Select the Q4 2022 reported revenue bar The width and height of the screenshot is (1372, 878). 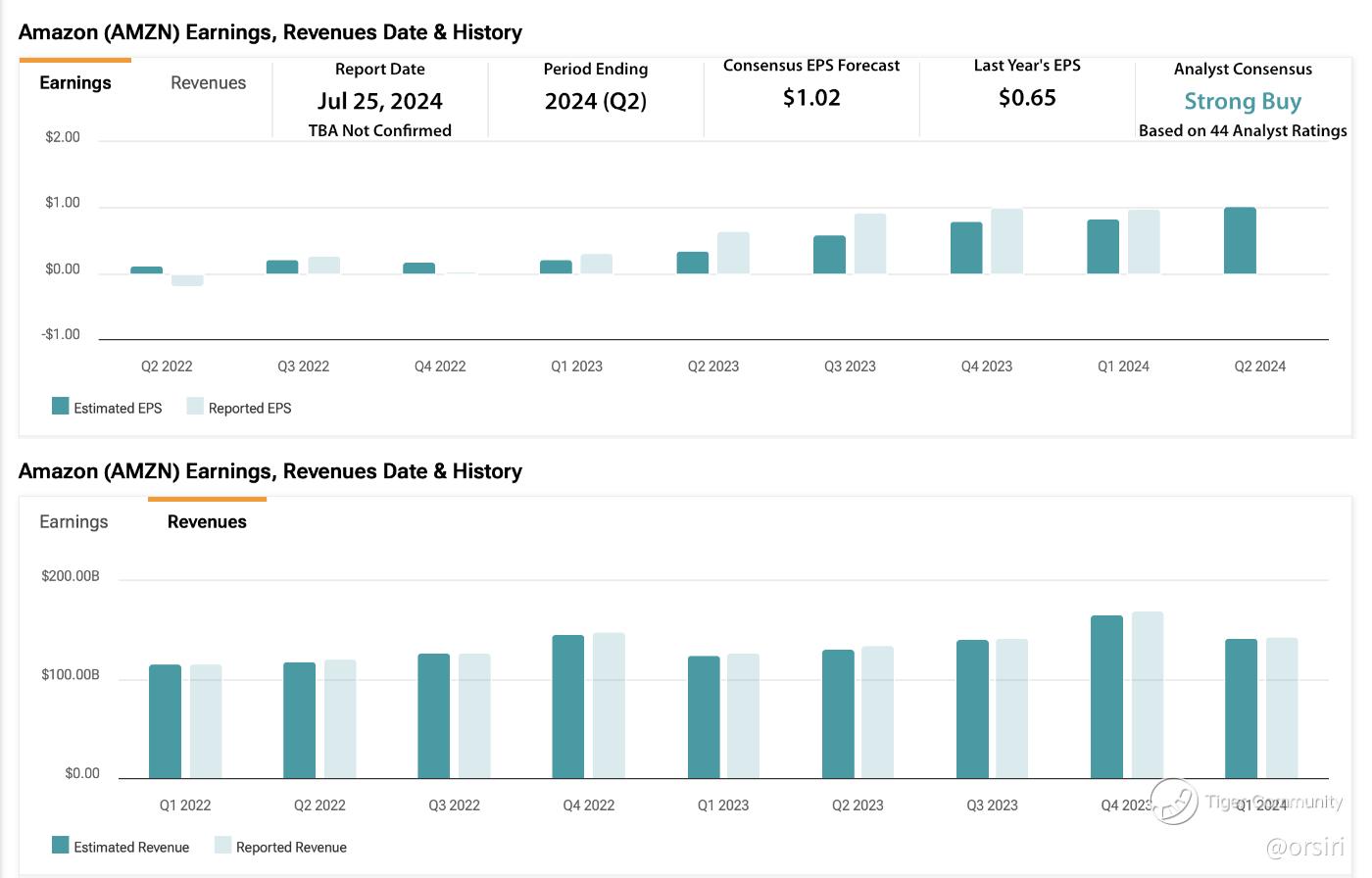(609, 706)
